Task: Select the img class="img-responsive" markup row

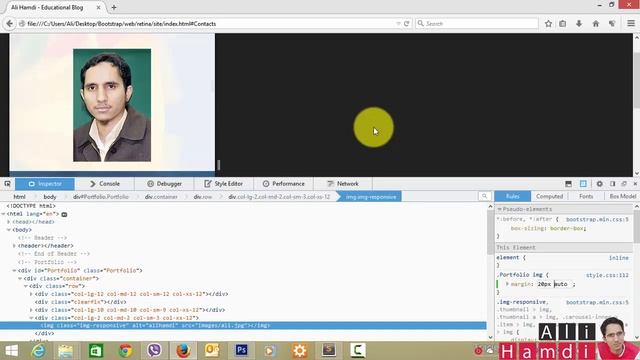Action: tap(243, 325)
